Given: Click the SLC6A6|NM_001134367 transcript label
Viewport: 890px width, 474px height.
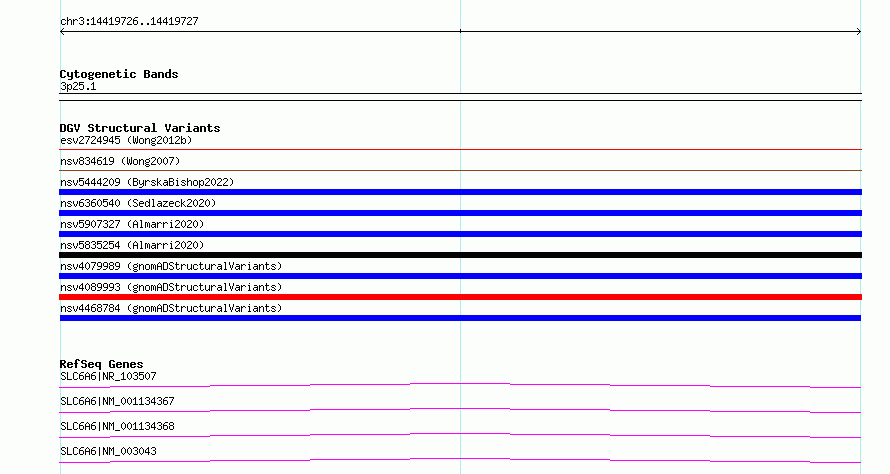Looking at the screenshot, I should pyautogui.click(x=117, y=401).
